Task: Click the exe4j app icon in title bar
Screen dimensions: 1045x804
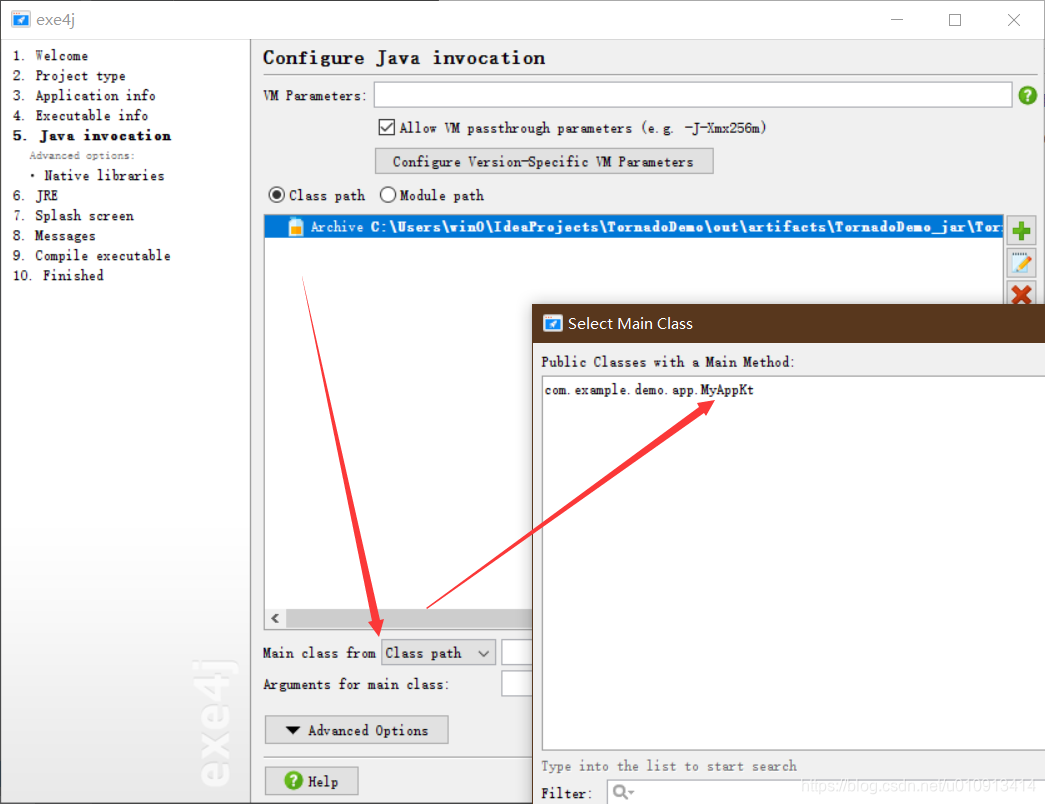Action: 21,19
